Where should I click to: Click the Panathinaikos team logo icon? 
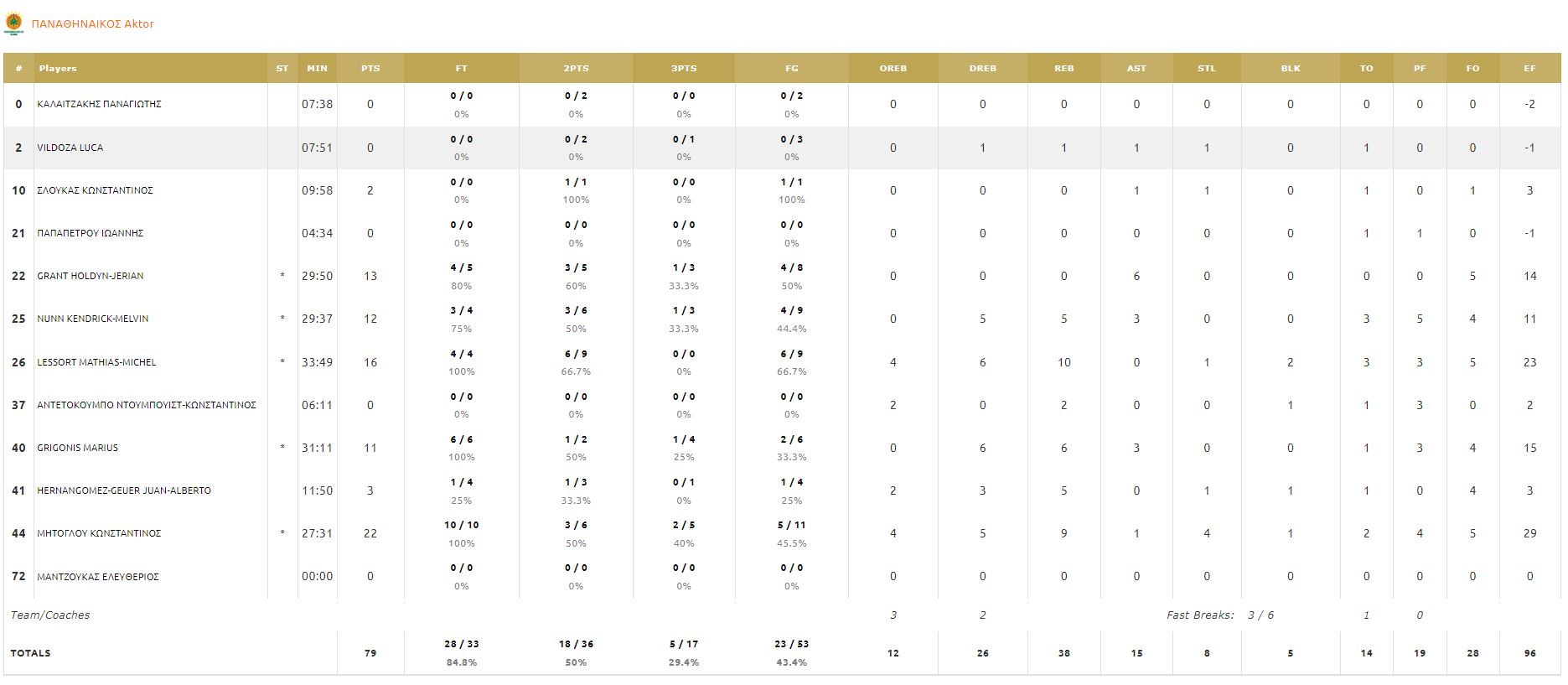13,24
